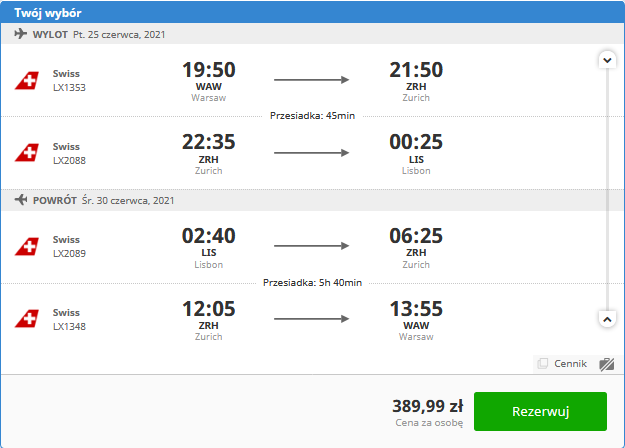Click the Swiss airline name above LX1353
This screenshot has height=448, width=625.
[x=66, y=74]
